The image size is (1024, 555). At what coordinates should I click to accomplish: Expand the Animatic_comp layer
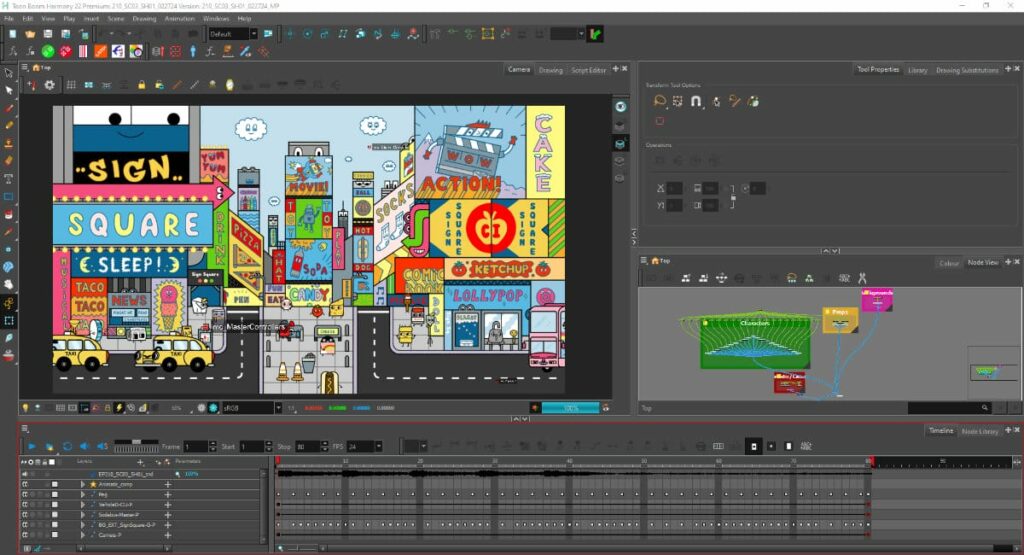coord(83,484)
